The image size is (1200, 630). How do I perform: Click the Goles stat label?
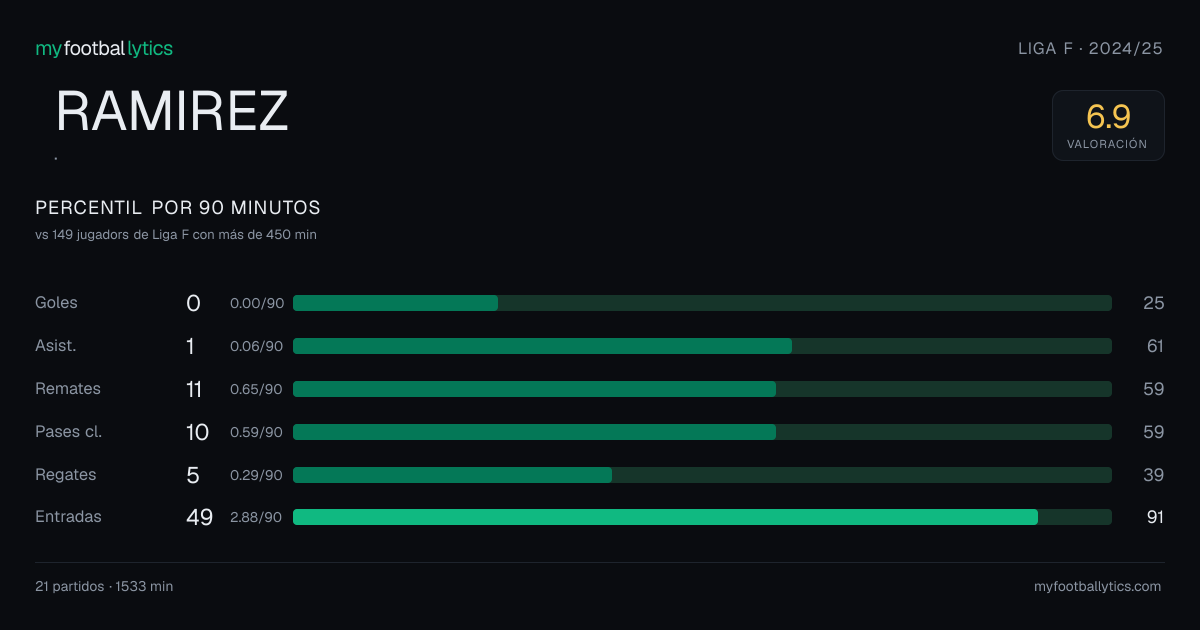56,303
